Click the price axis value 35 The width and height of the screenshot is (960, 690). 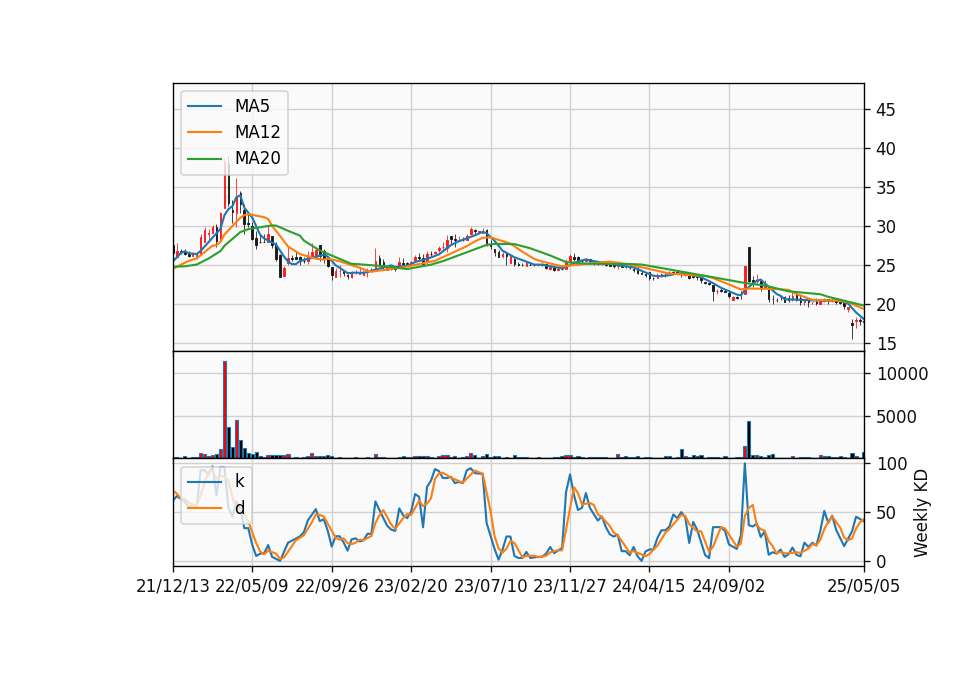pyautogui.click(x=886, y=188)
